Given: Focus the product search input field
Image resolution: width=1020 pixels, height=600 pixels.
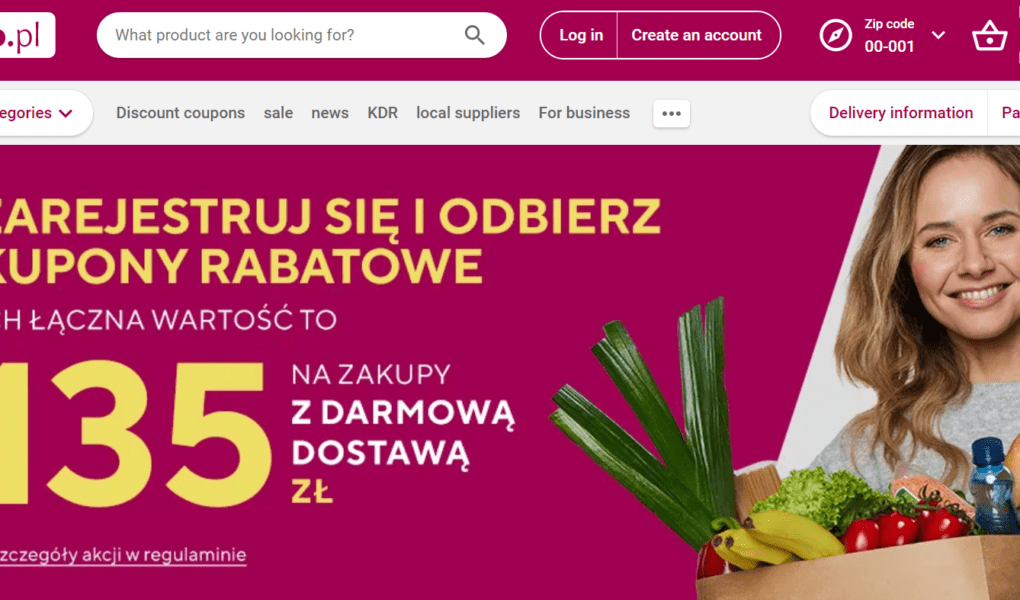Looking at the screenshot, I should tap(286, 35).
